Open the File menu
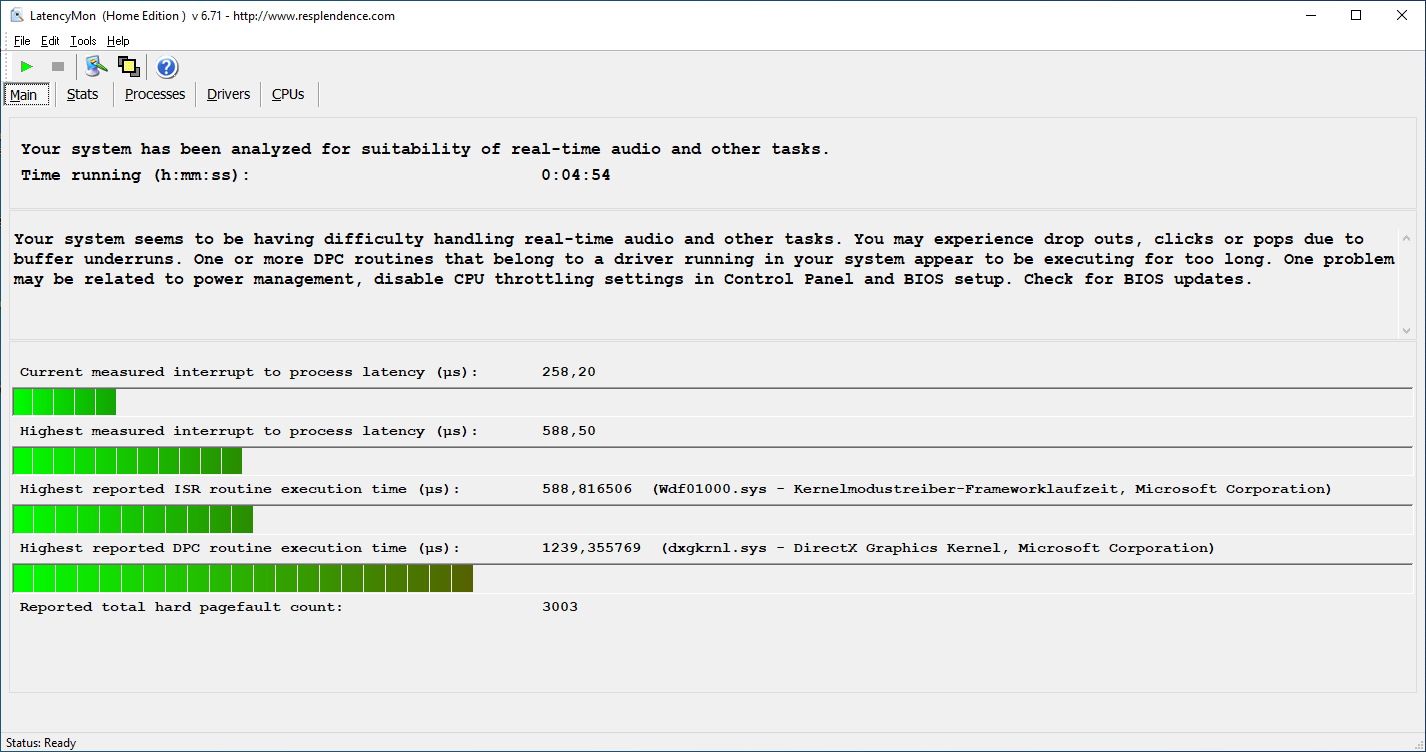This screenshot has height=752, width=1426. click(22, 41)
